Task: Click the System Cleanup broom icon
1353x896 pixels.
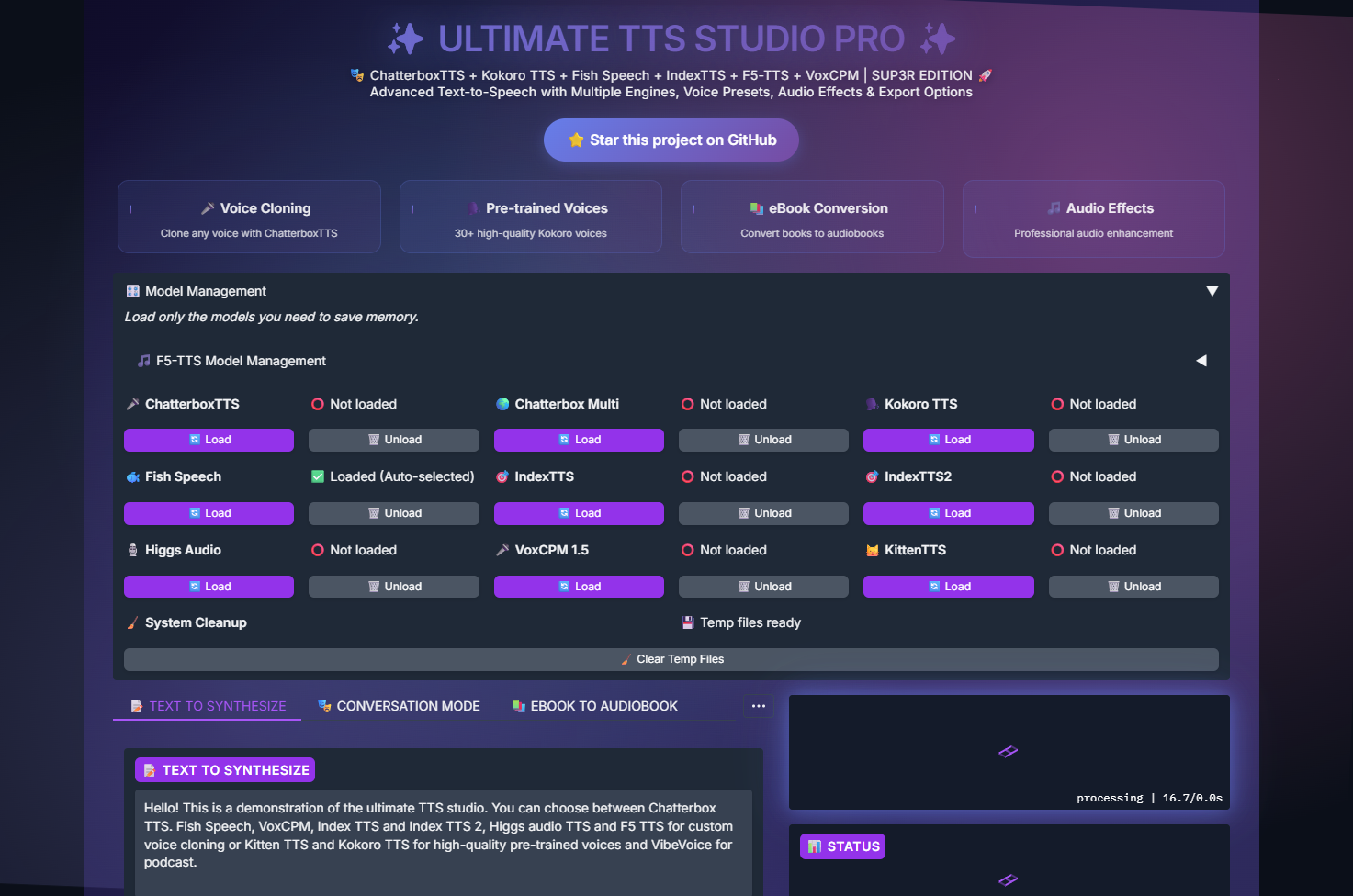Action: pos(133,623)
